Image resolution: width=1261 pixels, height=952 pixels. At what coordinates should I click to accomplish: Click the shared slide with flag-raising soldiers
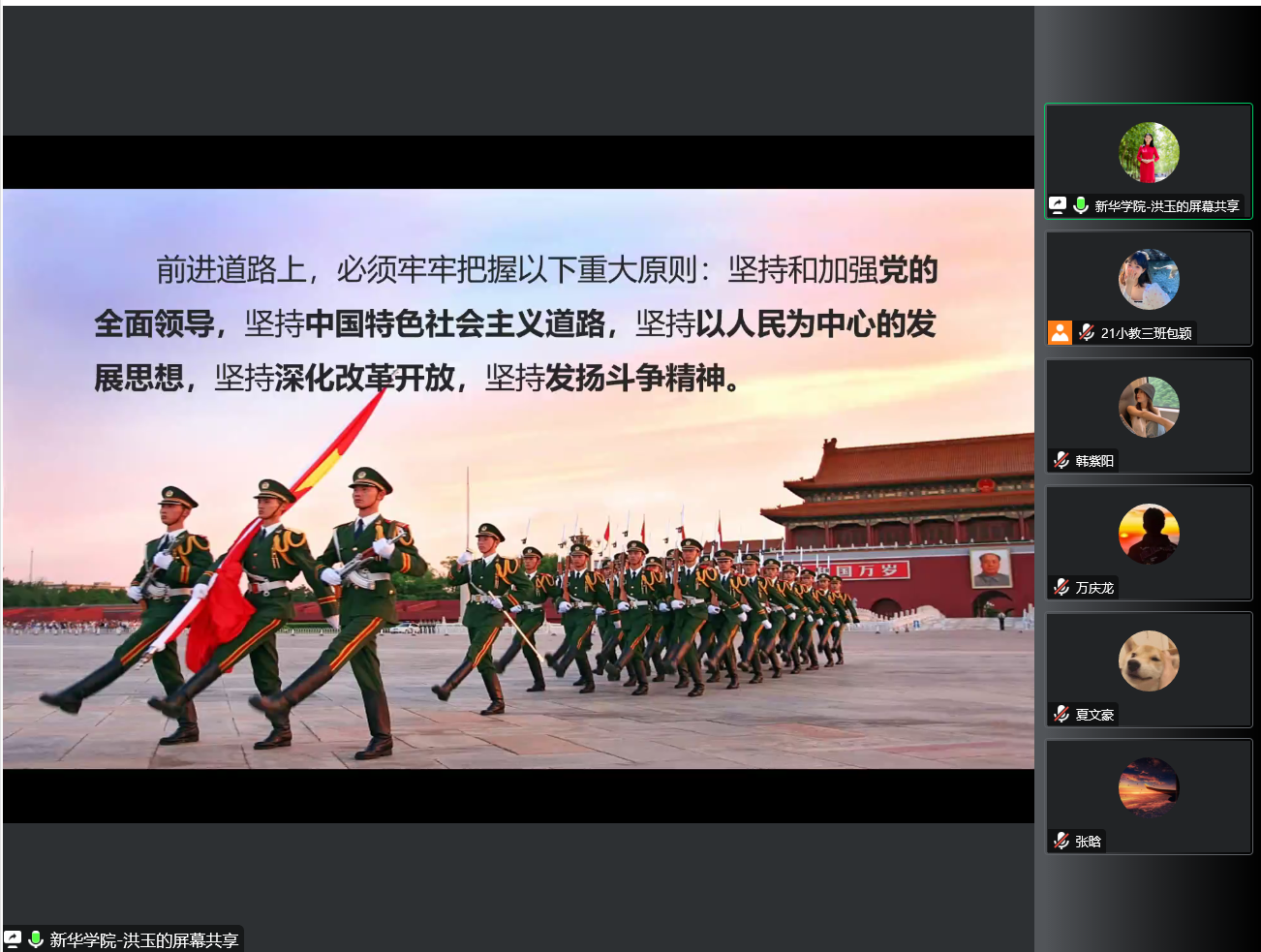click(x=518, y=478)
